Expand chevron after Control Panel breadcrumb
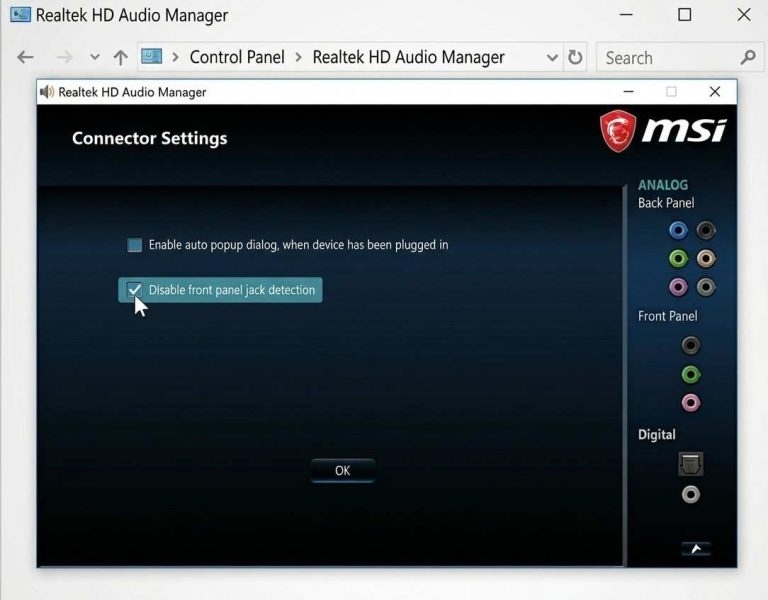 298,57
